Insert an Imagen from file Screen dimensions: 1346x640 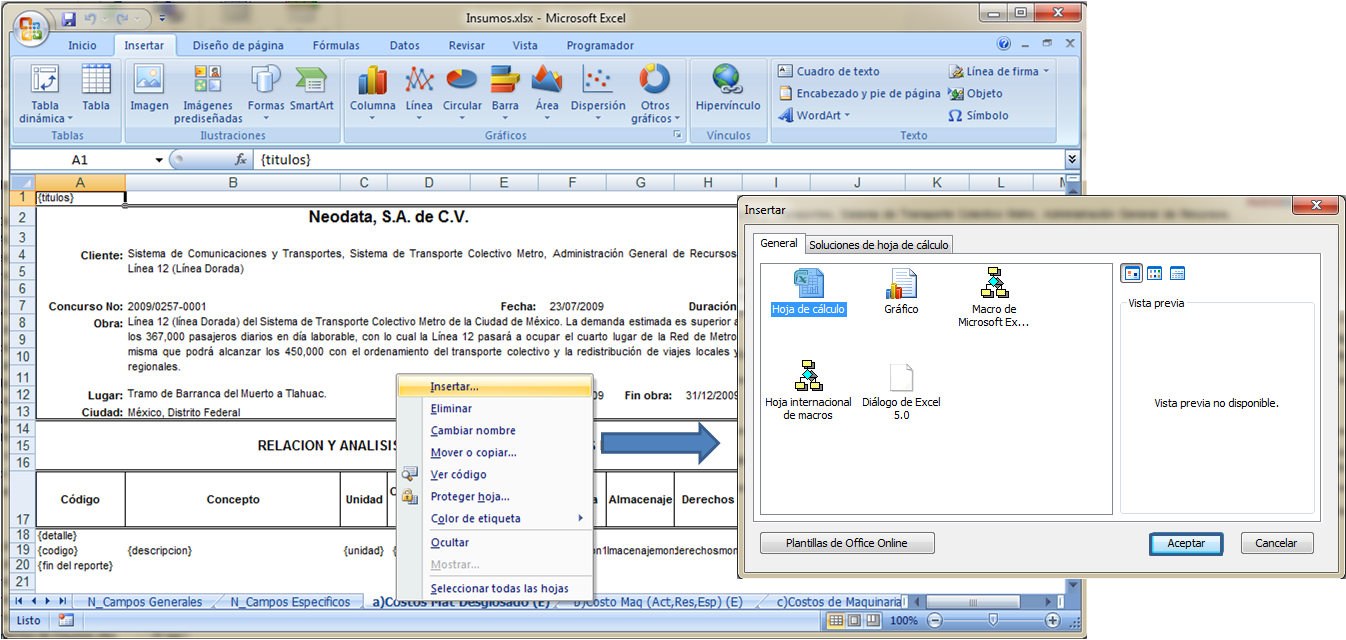[149, 88]
